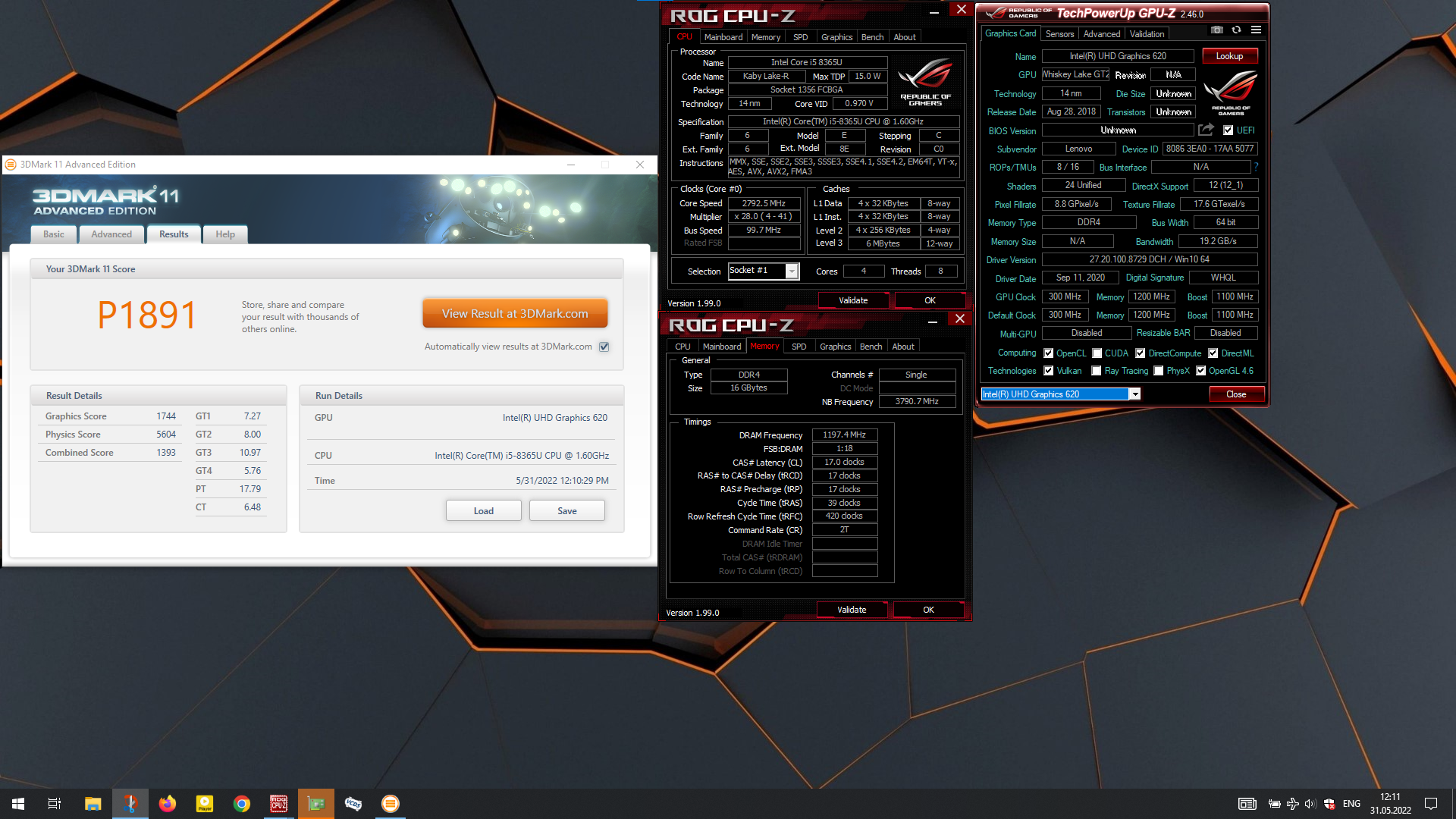Open File Explorer from the taskbar
Viewport: 1456px width, 819px height.
coord(93,804)
